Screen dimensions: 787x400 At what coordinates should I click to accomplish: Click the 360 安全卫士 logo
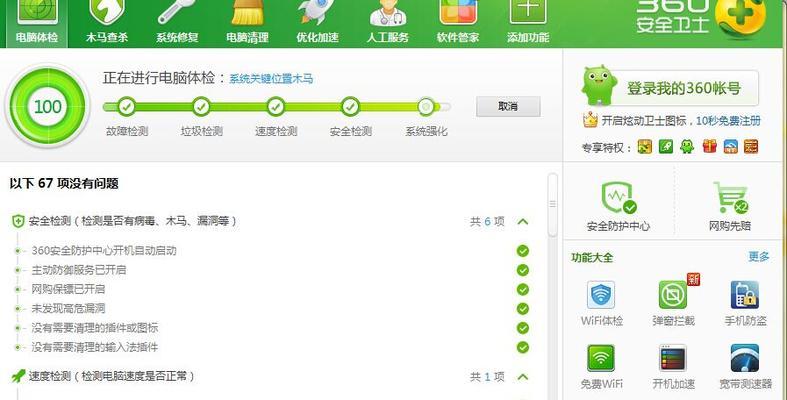(x=701, y=17)
